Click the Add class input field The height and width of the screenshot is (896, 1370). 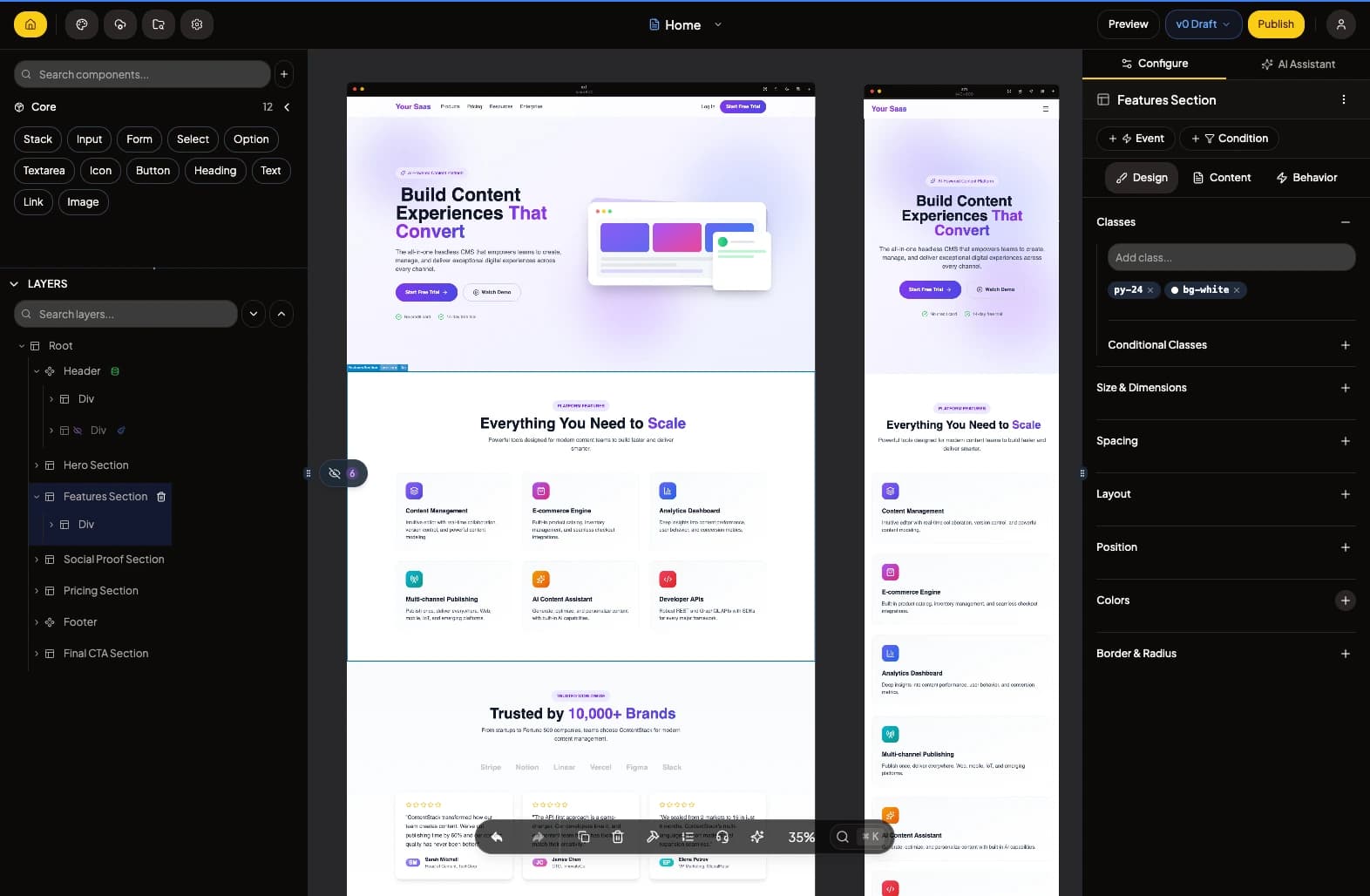coord(1231,257)
